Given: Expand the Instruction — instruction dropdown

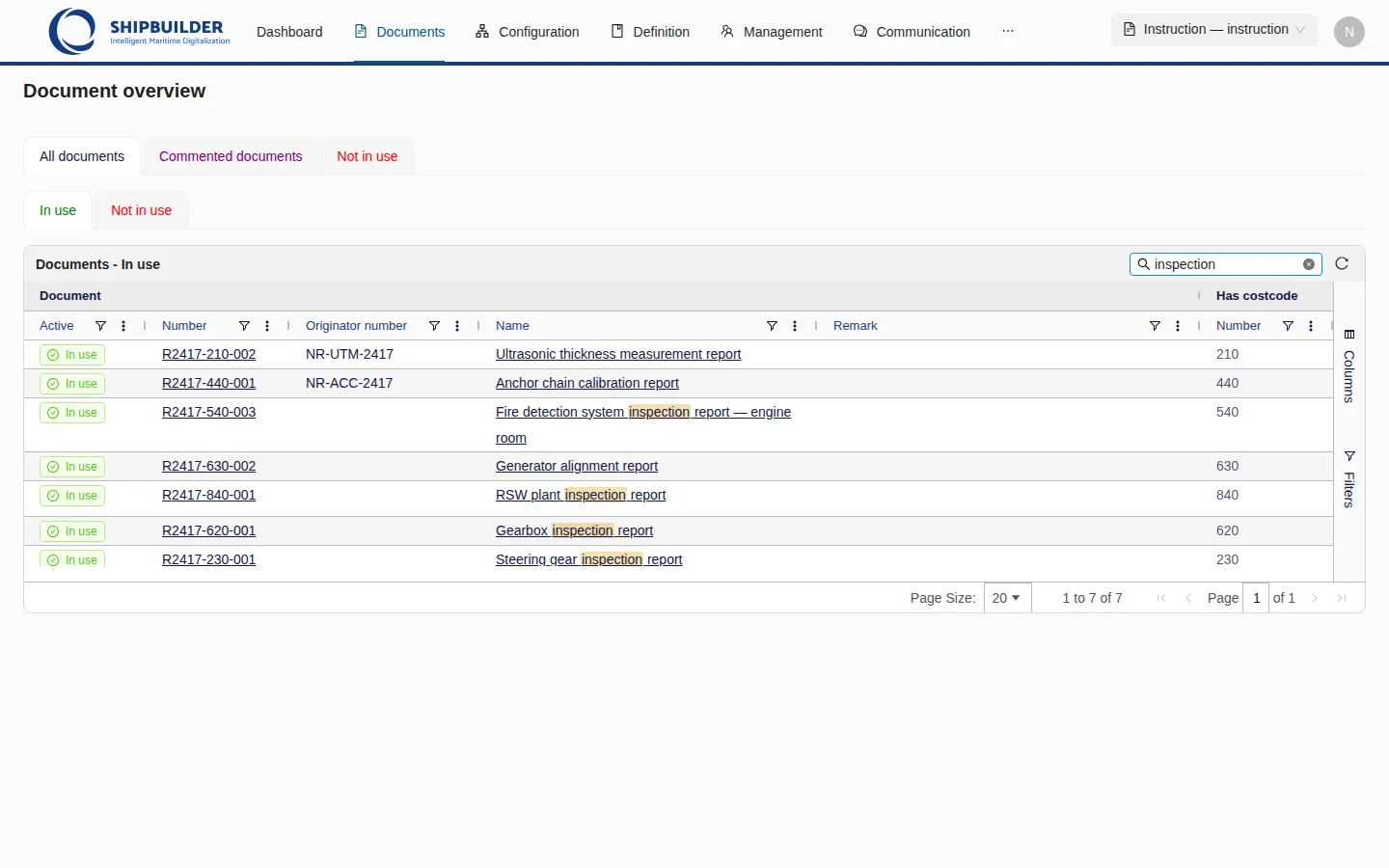Looking at the screenshot, I should point(1214,30).
